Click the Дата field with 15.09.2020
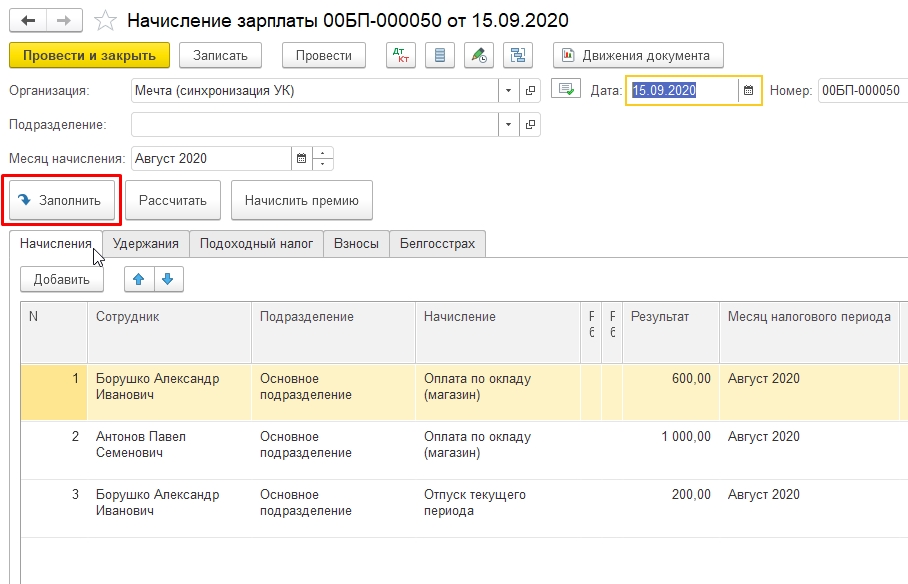Viewport: 908px width, 584px height. coord(682,90)
